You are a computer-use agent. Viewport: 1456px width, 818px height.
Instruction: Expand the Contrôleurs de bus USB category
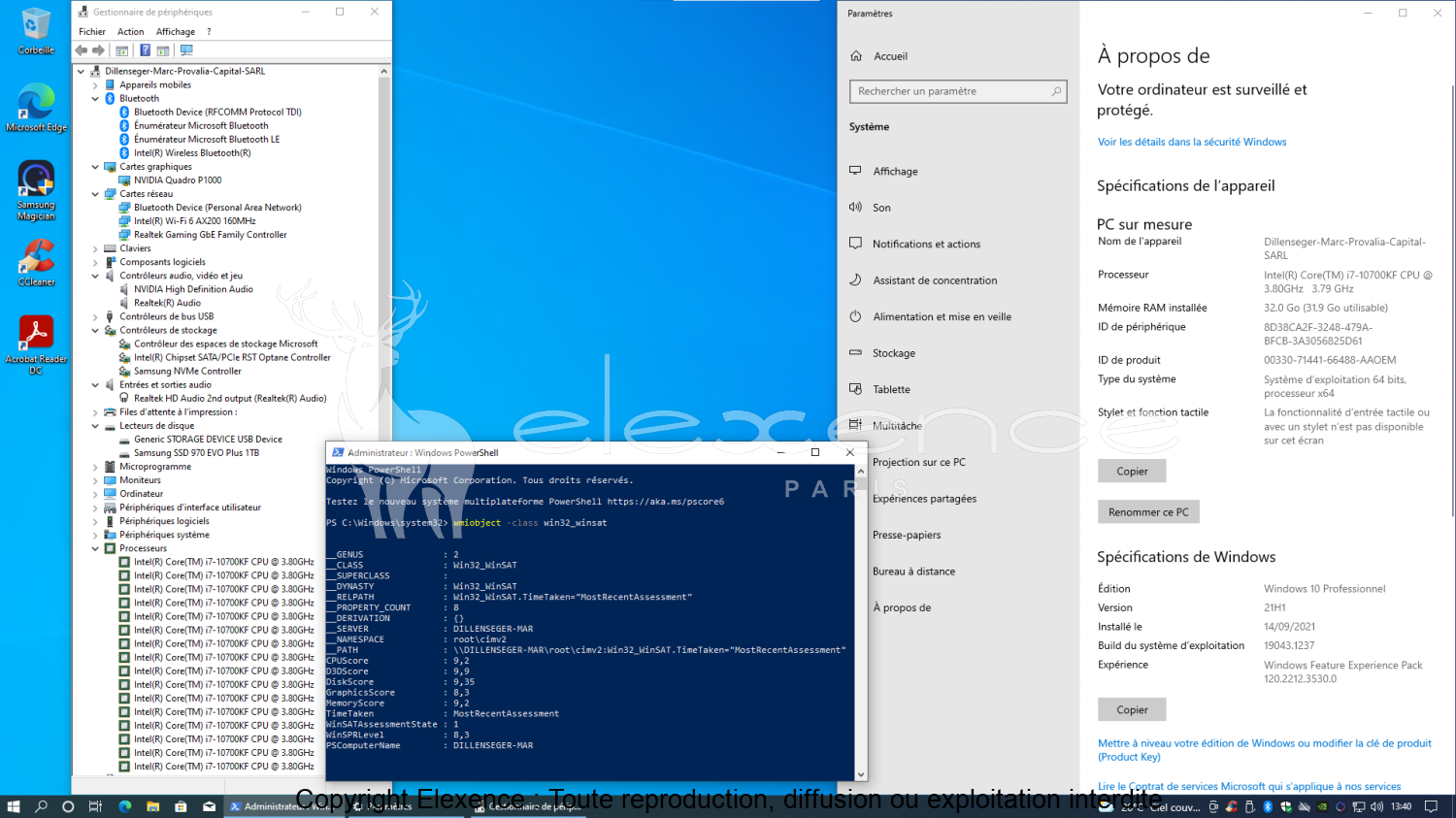tap(95, 316)
